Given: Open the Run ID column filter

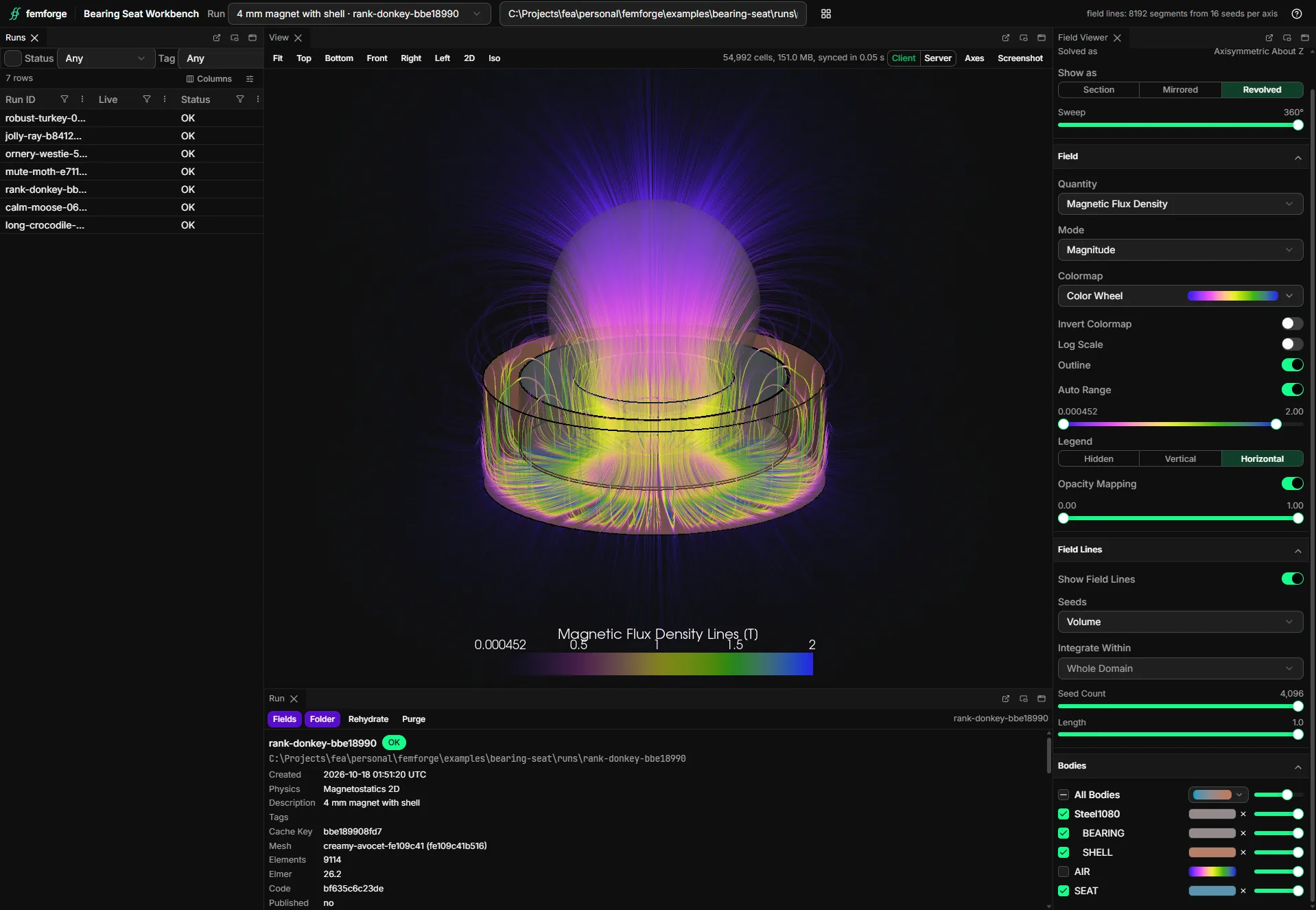Looking at the screenshot, I should [64, 100].
